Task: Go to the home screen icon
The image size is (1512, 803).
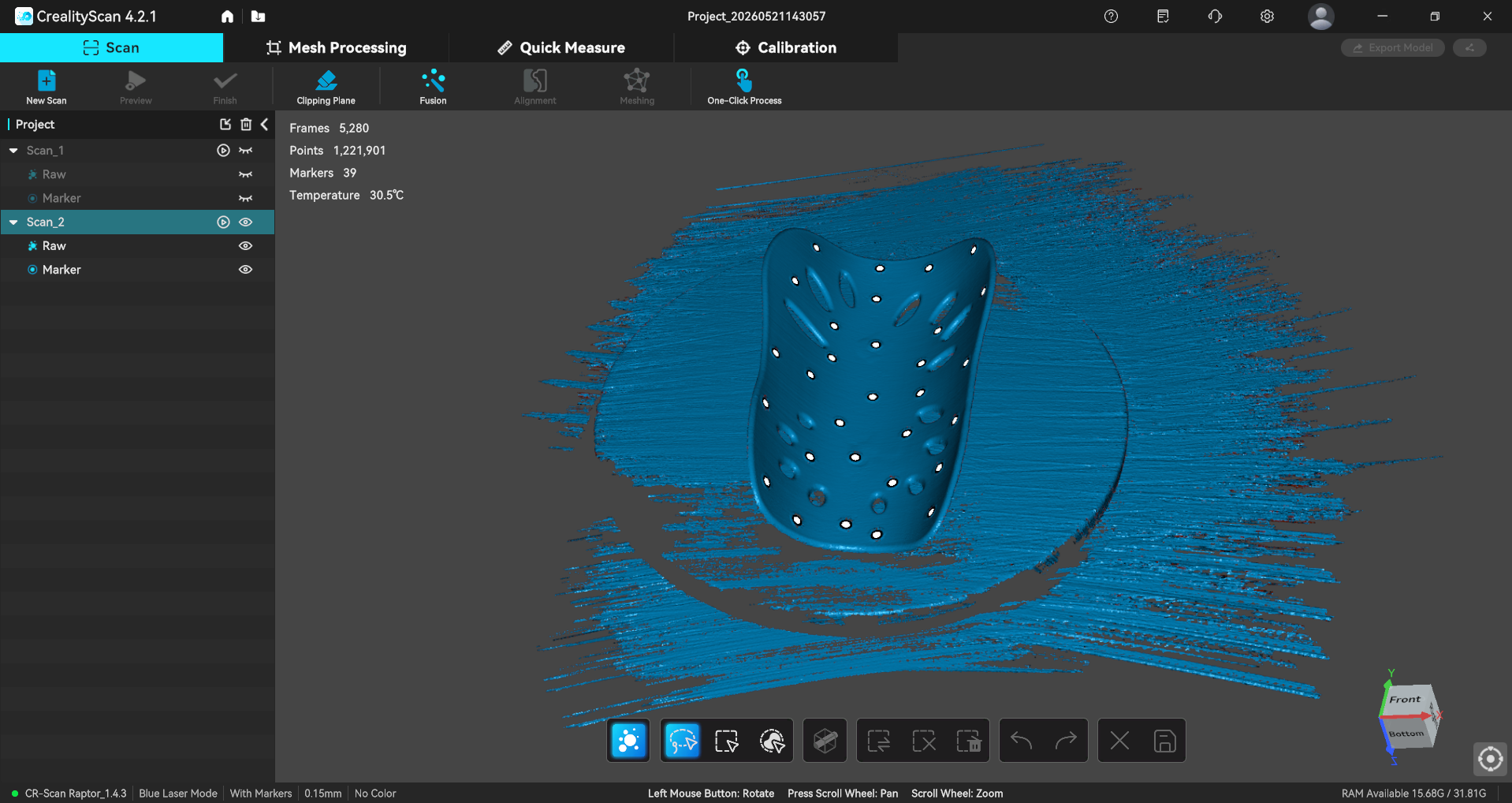Action: click(x=227, y=17)
